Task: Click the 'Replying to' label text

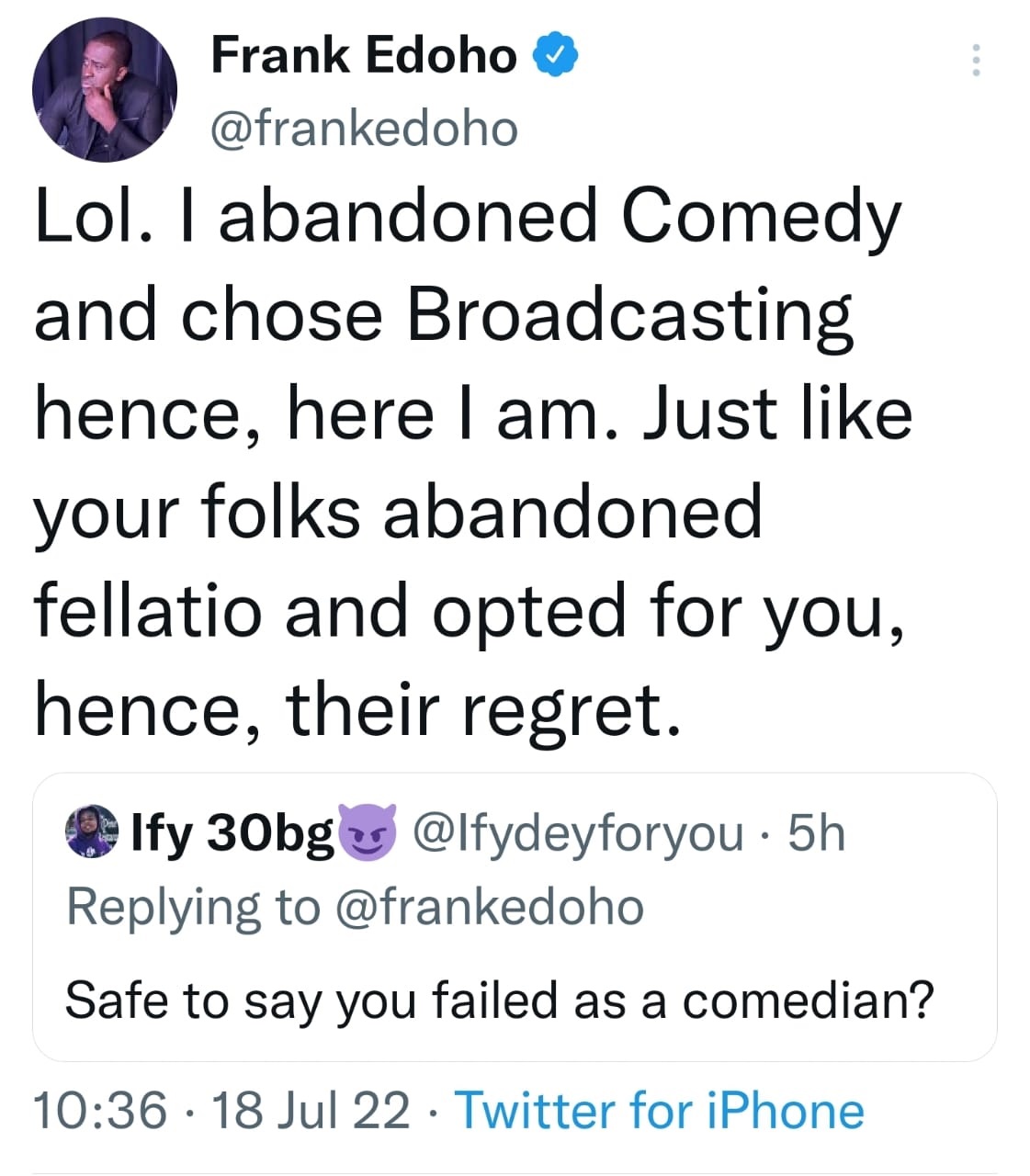Action: 193,907
